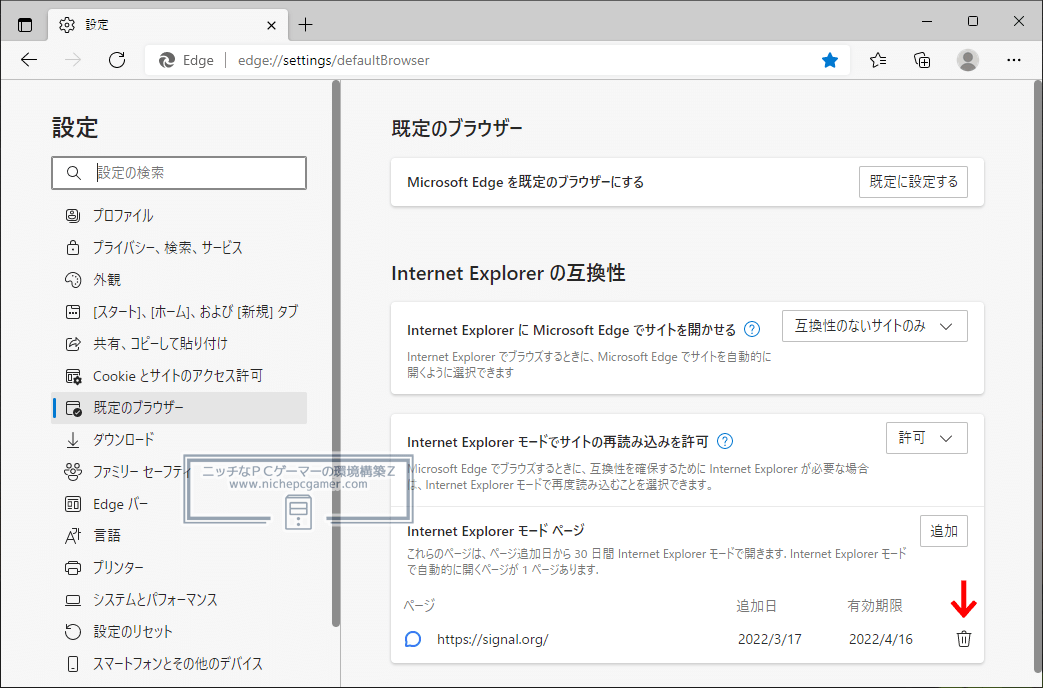This screenshot has height=688, width=1043.
Task: Focus the 設定の検索 search field
Action: point(179,173)
